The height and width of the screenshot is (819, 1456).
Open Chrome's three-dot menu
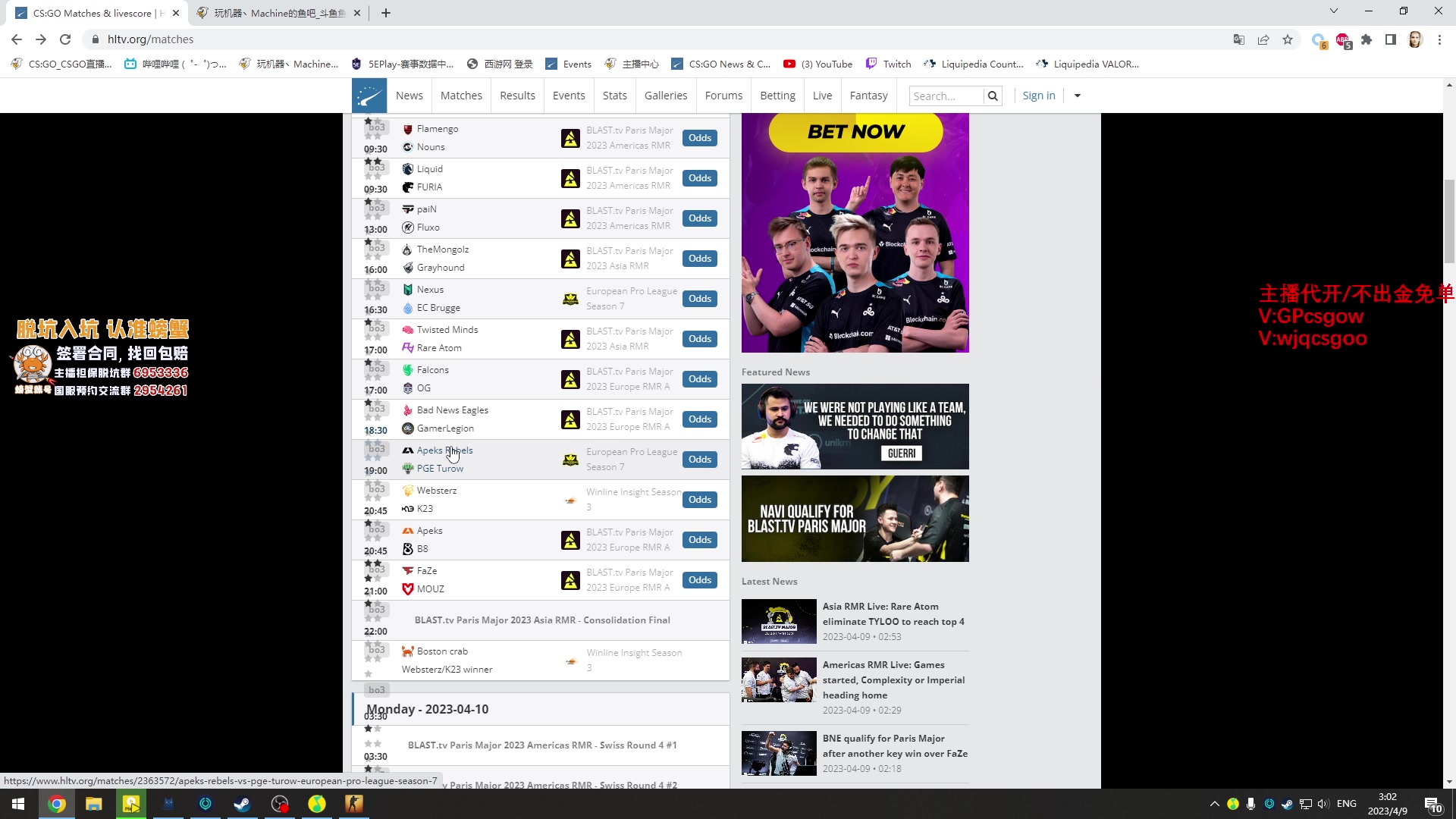(x=1439, y=39)
